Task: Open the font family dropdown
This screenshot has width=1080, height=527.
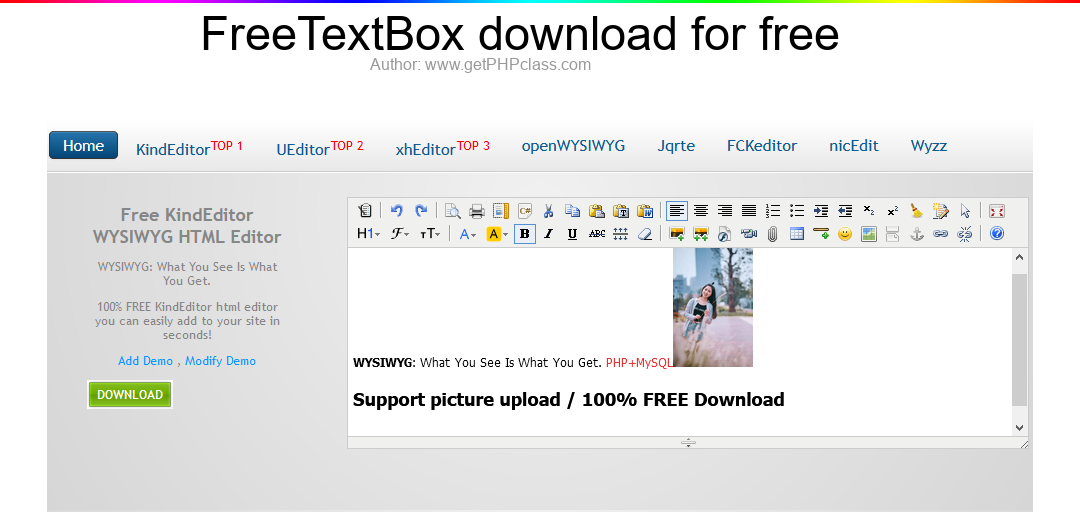Action: 399,234
